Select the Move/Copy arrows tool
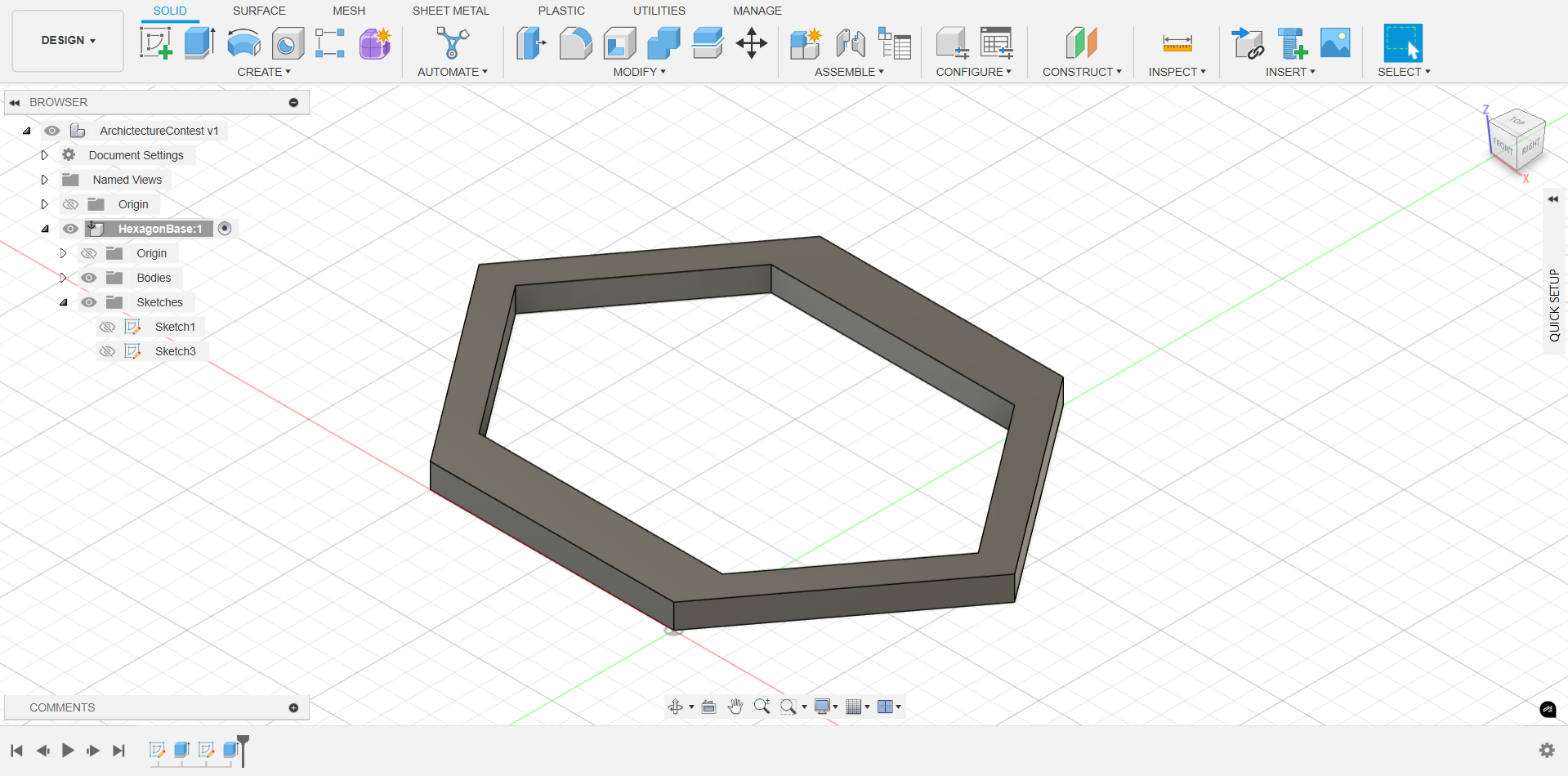 tap(752, 43)
